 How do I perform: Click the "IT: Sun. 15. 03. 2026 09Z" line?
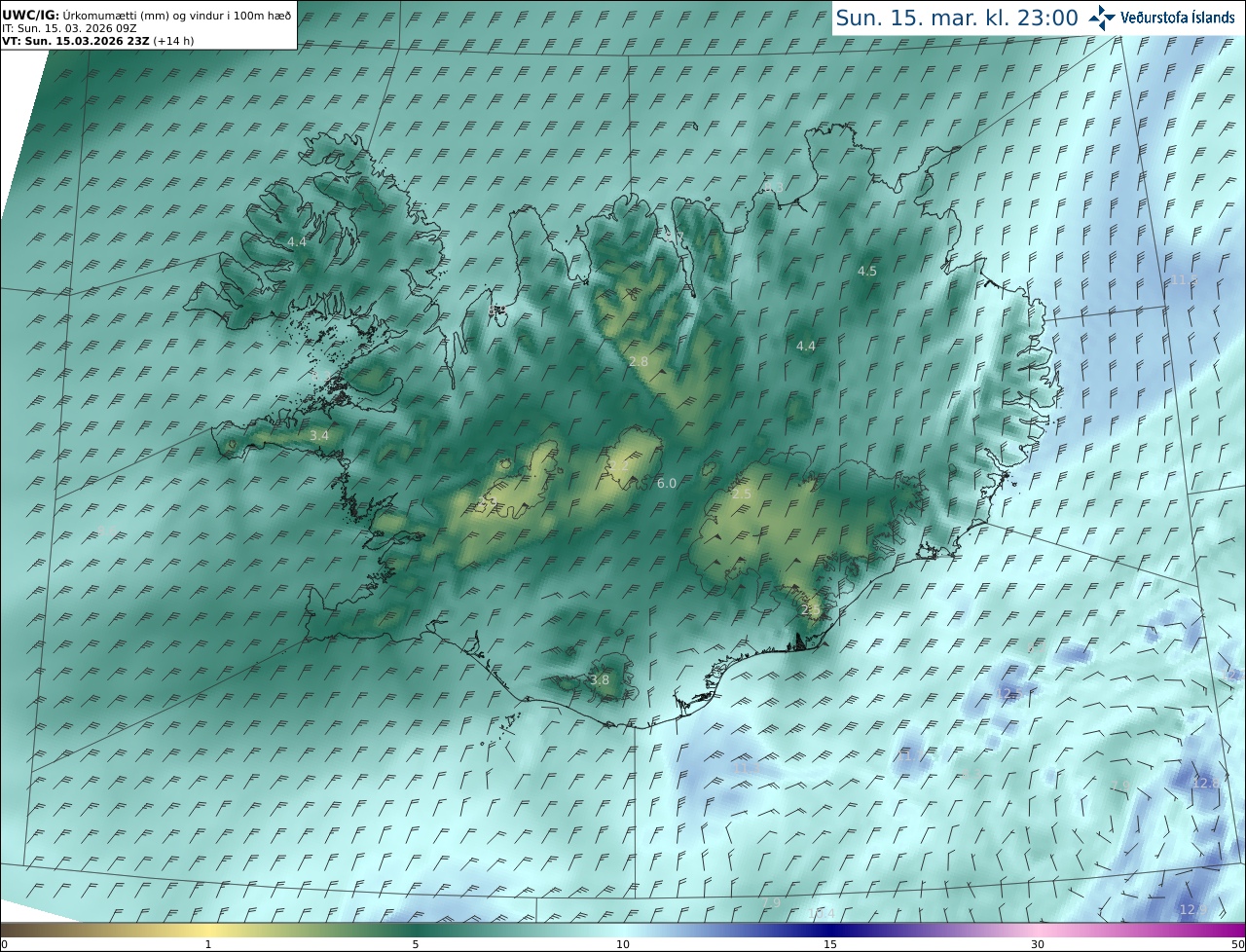pyautogui.click(x=69, y=28)
